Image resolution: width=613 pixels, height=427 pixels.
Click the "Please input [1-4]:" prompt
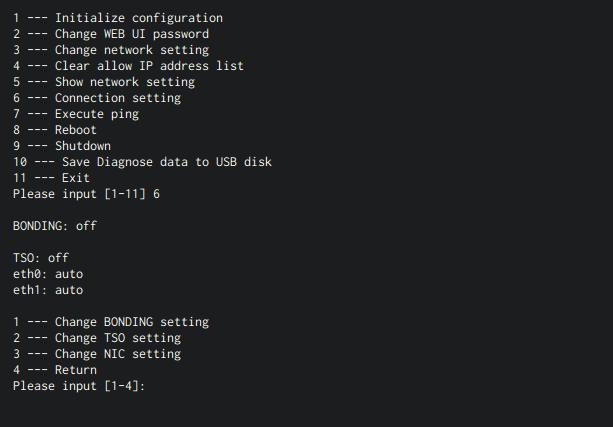coord(79,386)
